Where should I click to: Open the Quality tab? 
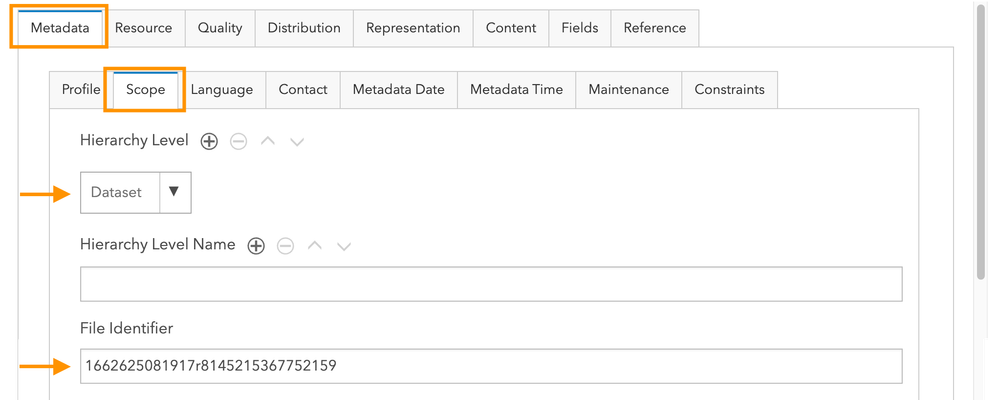220,28
